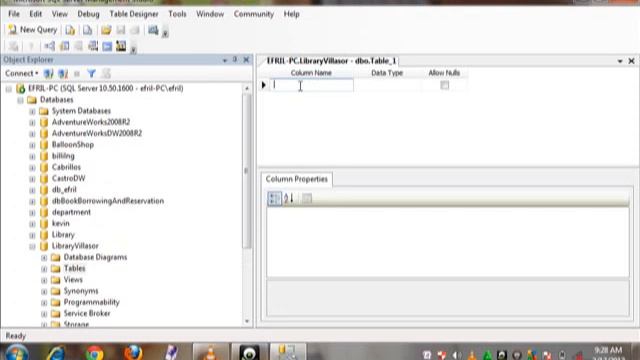
Task: Click the Manage XML Indexes icon
Action: pyautogui.click(x=93, y=46)
